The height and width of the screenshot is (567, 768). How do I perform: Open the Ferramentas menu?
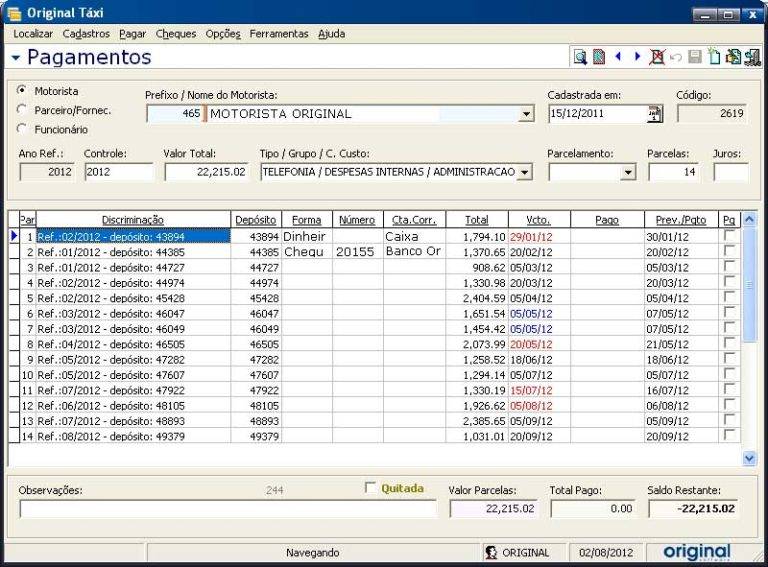(x=279, y=34)
